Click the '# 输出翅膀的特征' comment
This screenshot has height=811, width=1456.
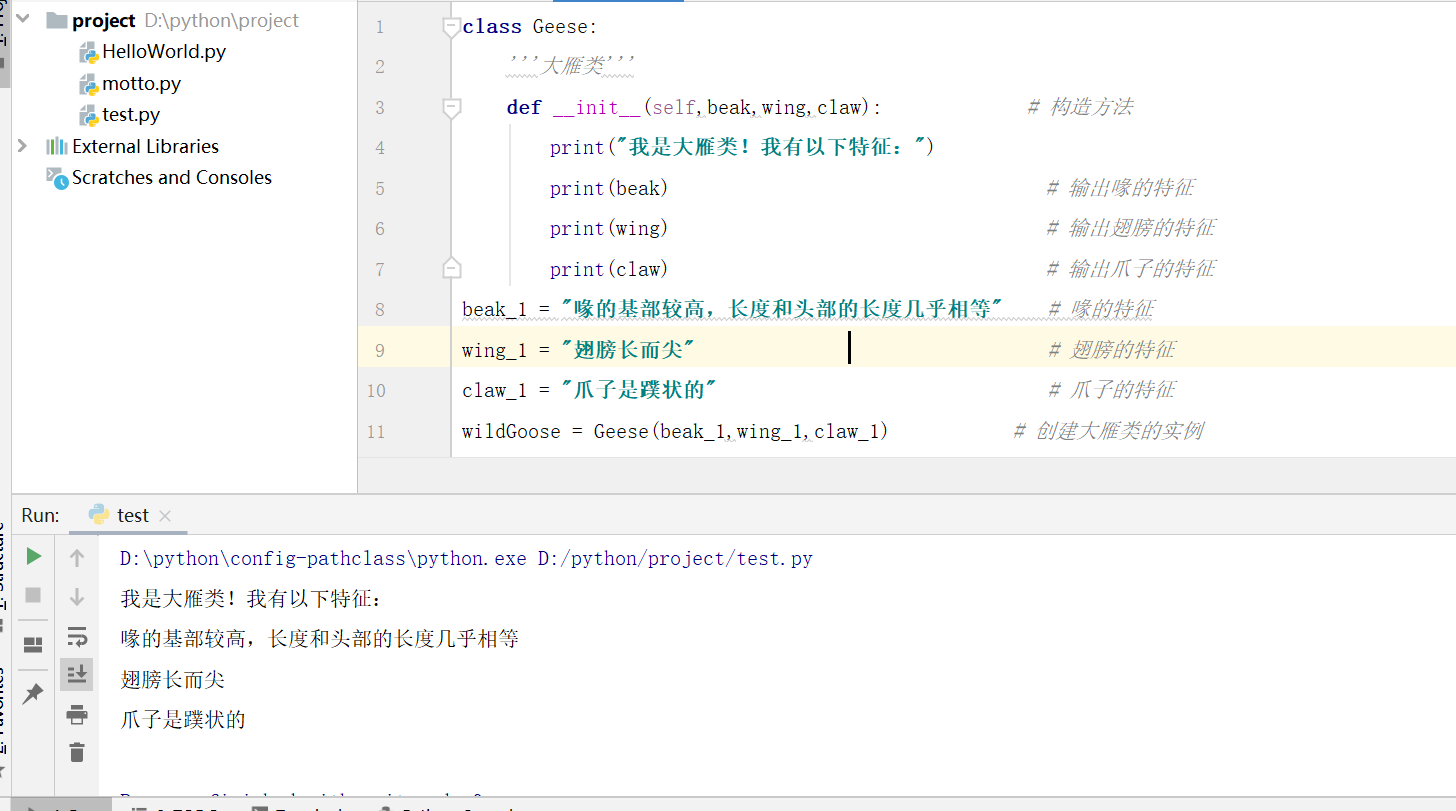point(1131,228)
